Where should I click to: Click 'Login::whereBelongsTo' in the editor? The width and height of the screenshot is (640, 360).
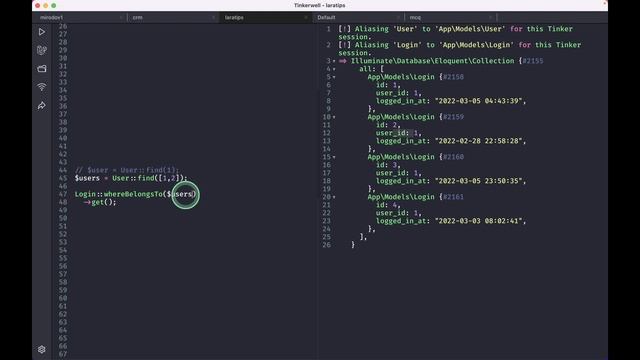118,194
